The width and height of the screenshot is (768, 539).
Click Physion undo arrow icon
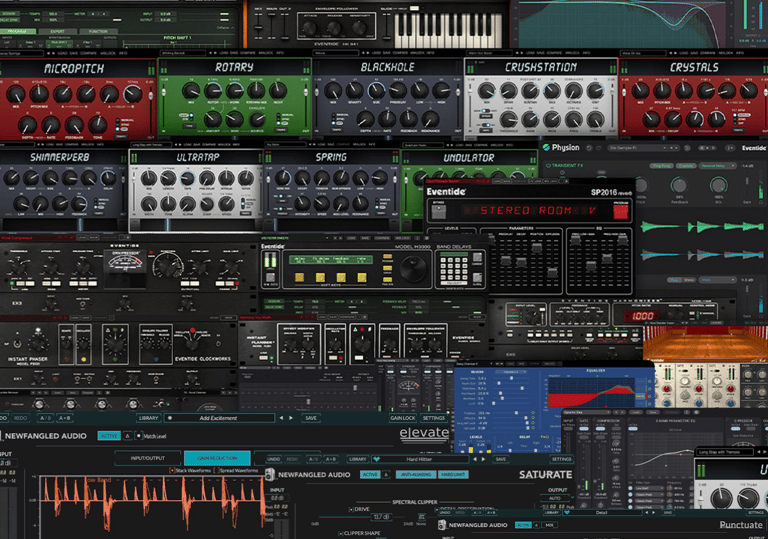[x=589, y=147]
